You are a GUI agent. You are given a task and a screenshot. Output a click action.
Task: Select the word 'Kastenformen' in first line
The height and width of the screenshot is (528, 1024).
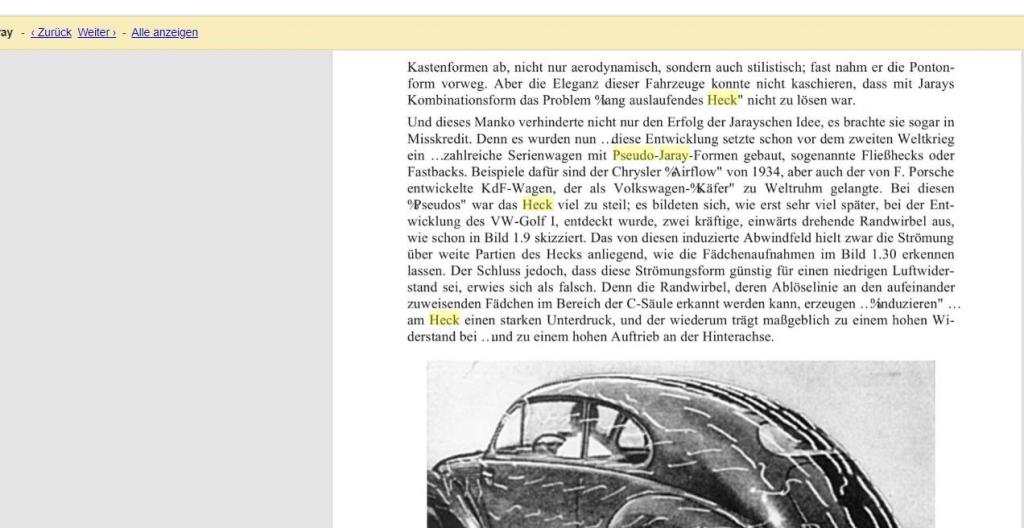[447, 67]
